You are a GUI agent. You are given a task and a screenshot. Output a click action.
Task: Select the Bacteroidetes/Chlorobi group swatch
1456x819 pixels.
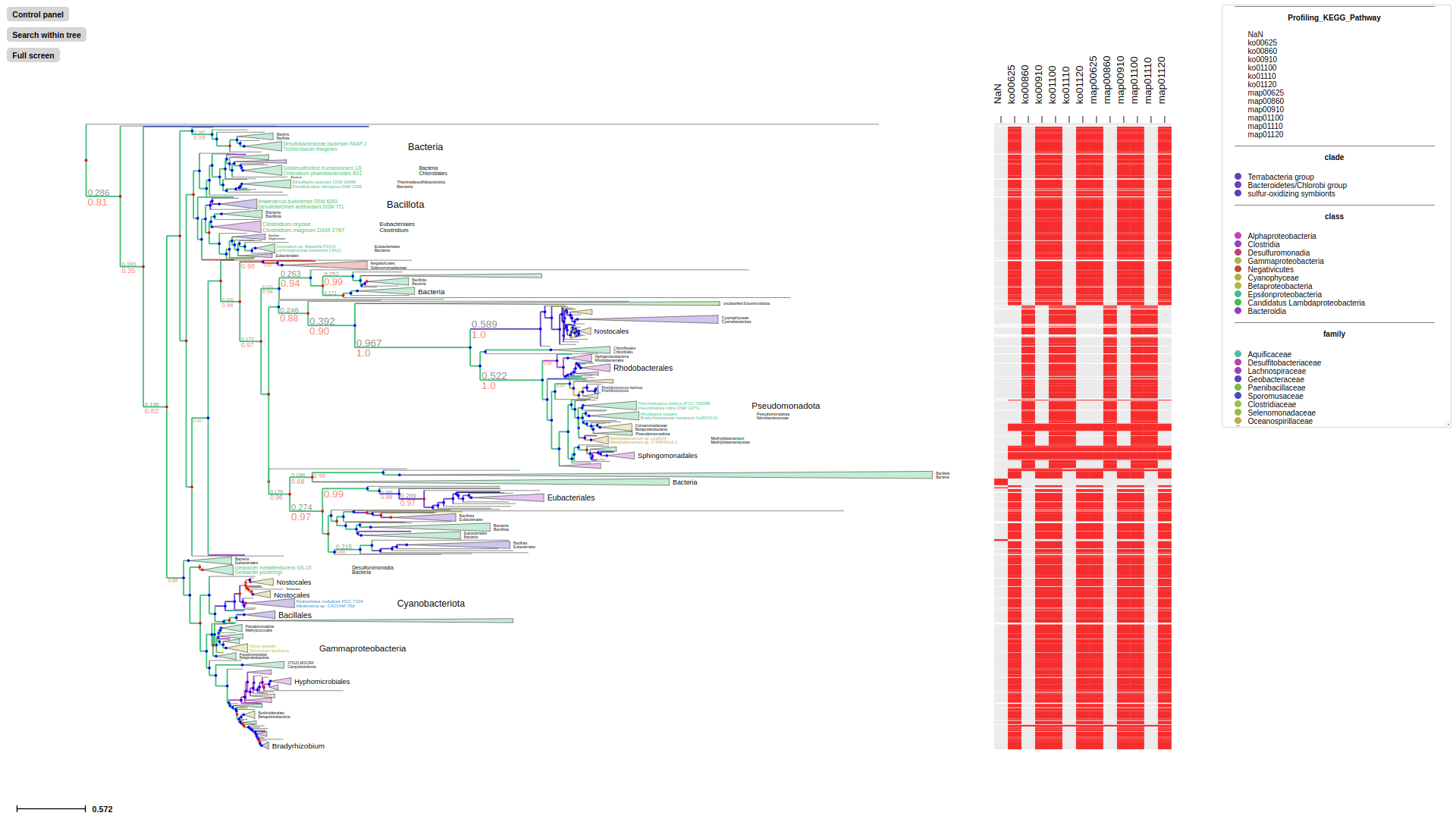pos(1238,185)
